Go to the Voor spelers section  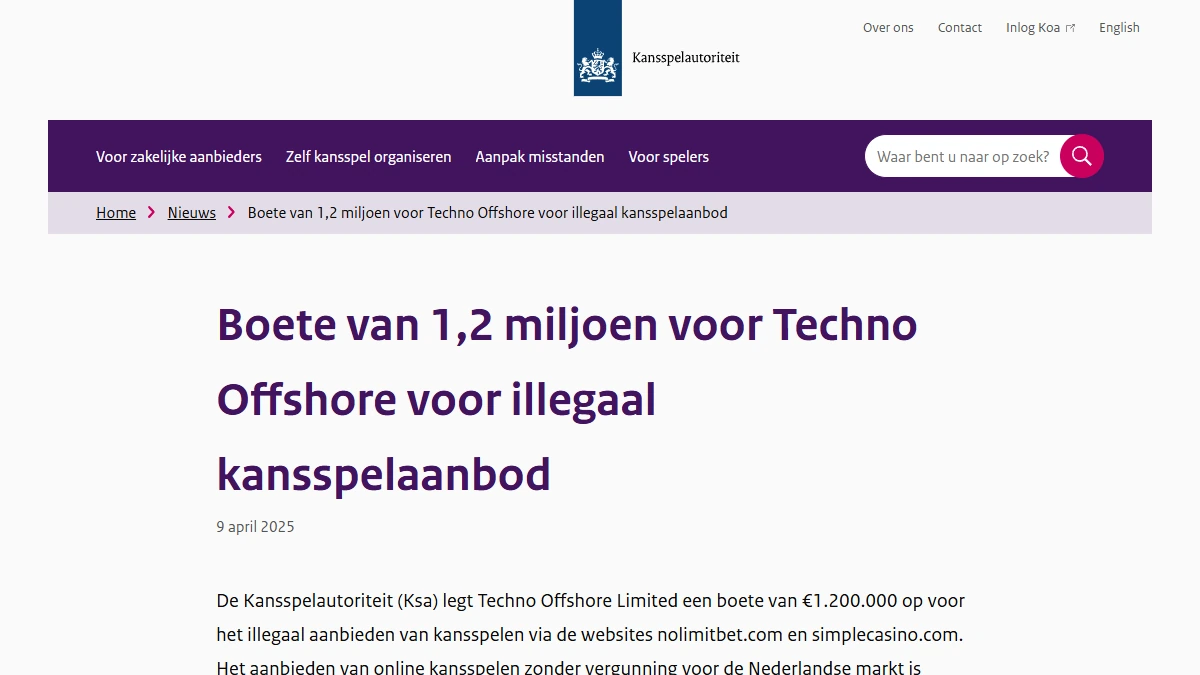pyautogui.click(x=669, y=156)
